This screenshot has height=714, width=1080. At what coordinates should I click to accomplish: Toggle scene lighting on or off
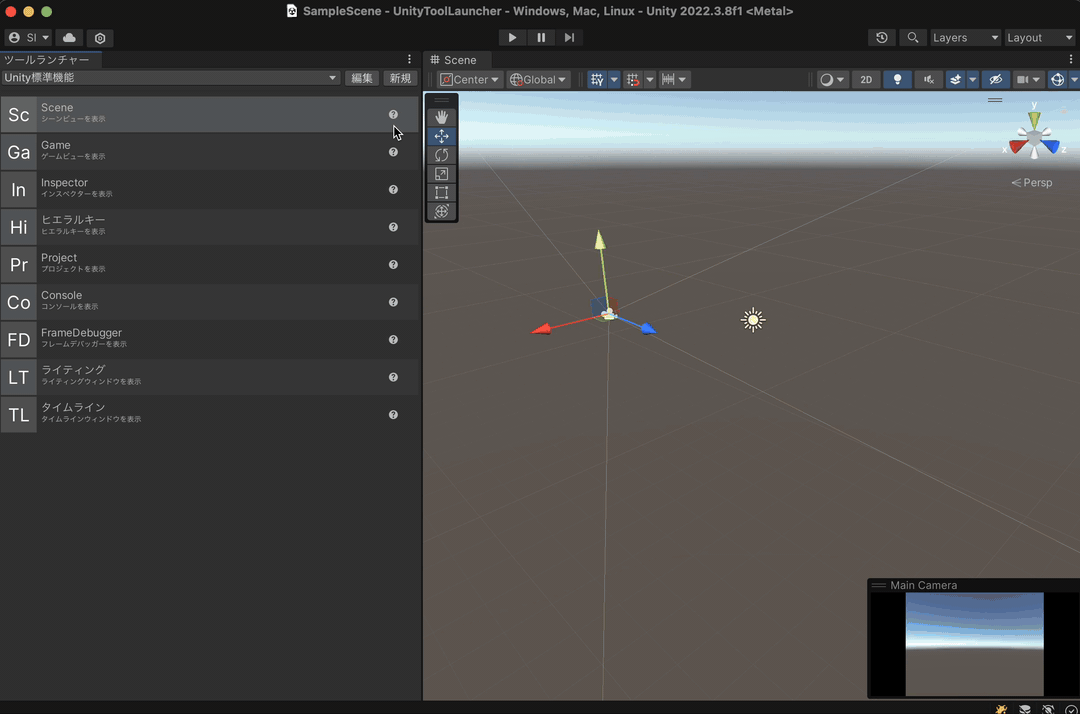click(897, 80)
